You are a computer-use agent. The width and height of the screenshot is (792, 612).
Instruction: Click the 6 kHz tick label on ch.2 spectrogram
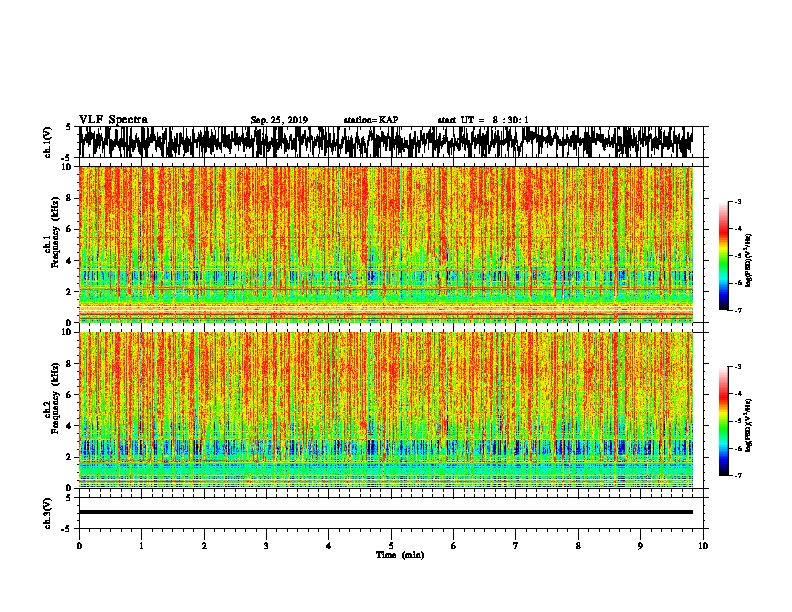tap(70, 395)
